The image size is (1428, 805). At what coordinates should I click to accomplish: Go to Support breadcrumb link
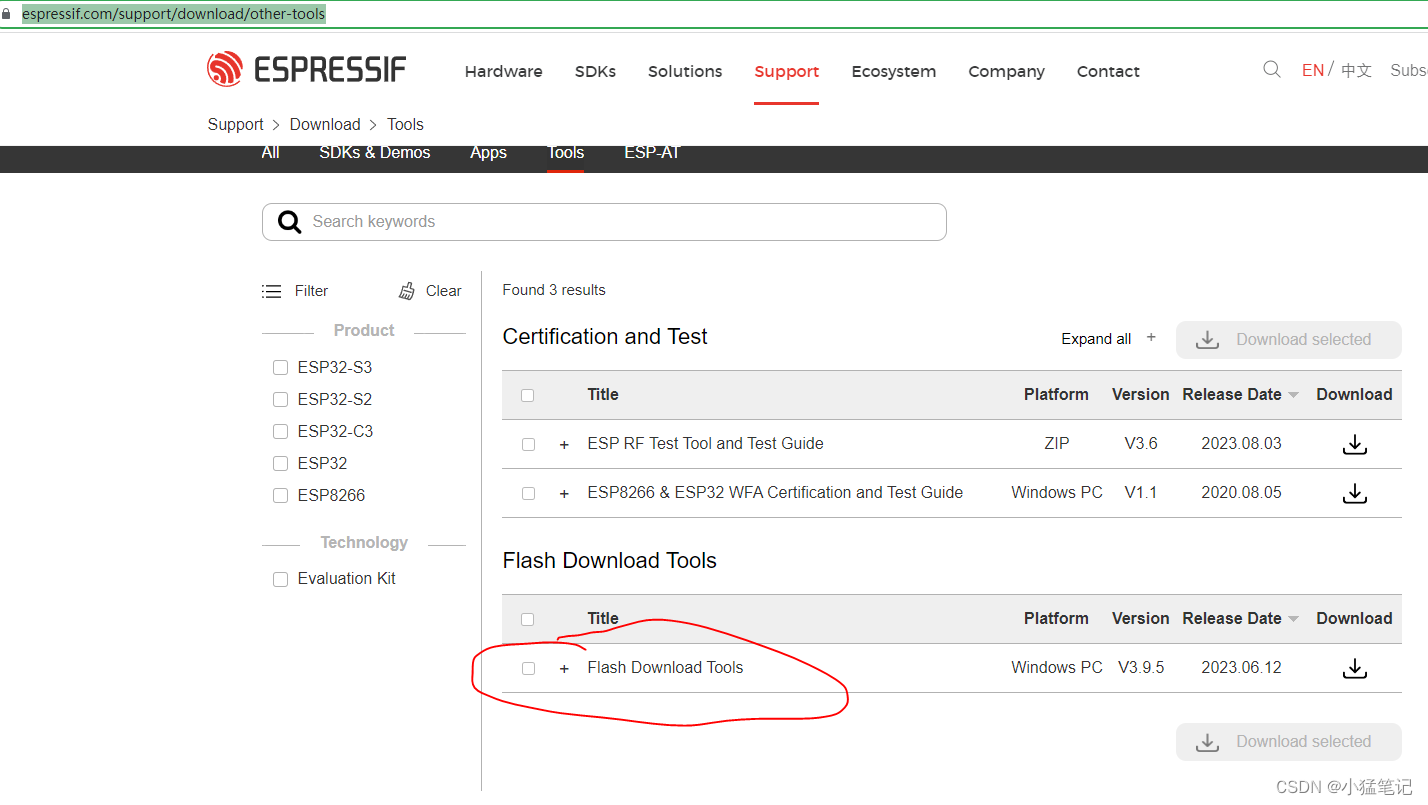pos(235,124)
